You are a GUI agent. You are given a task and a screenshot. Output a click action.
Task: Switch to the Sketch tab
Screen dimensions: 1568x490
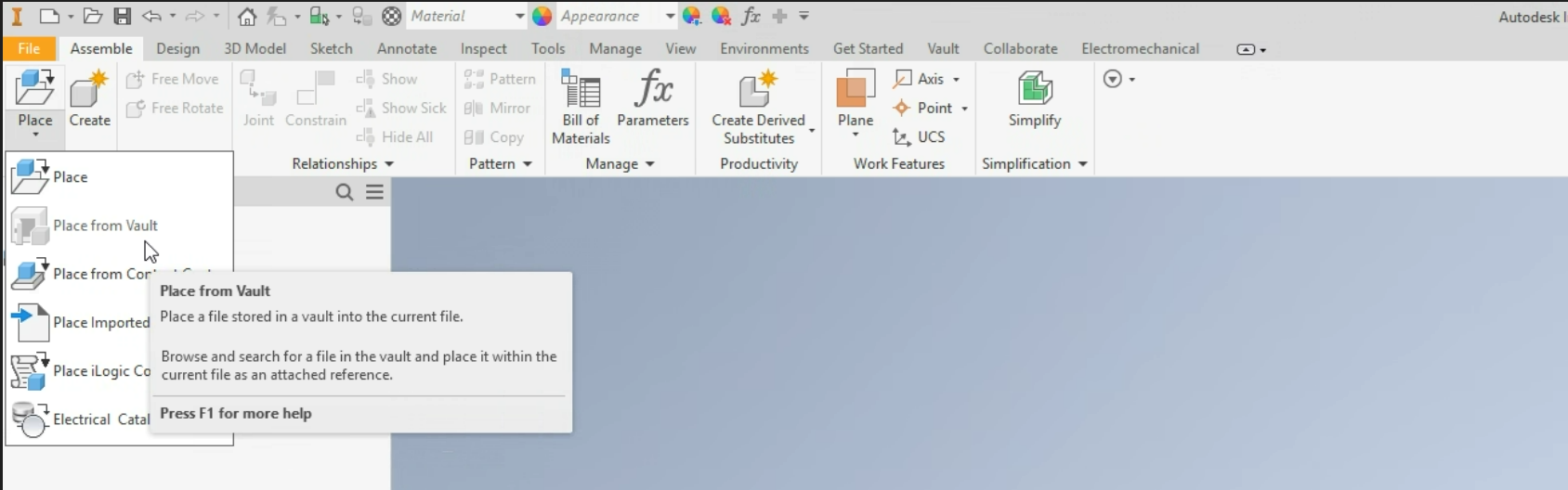pos(331,48)
